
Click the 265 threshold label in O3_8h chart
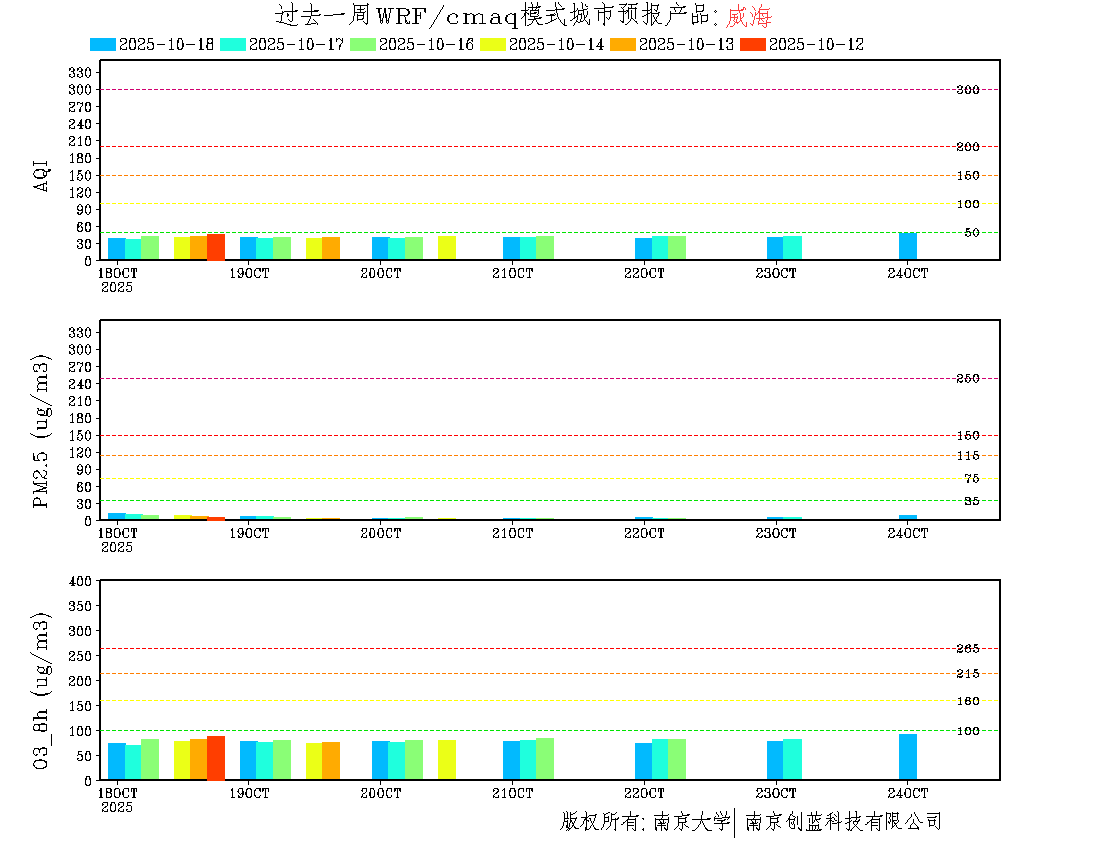tap(967, 649)
